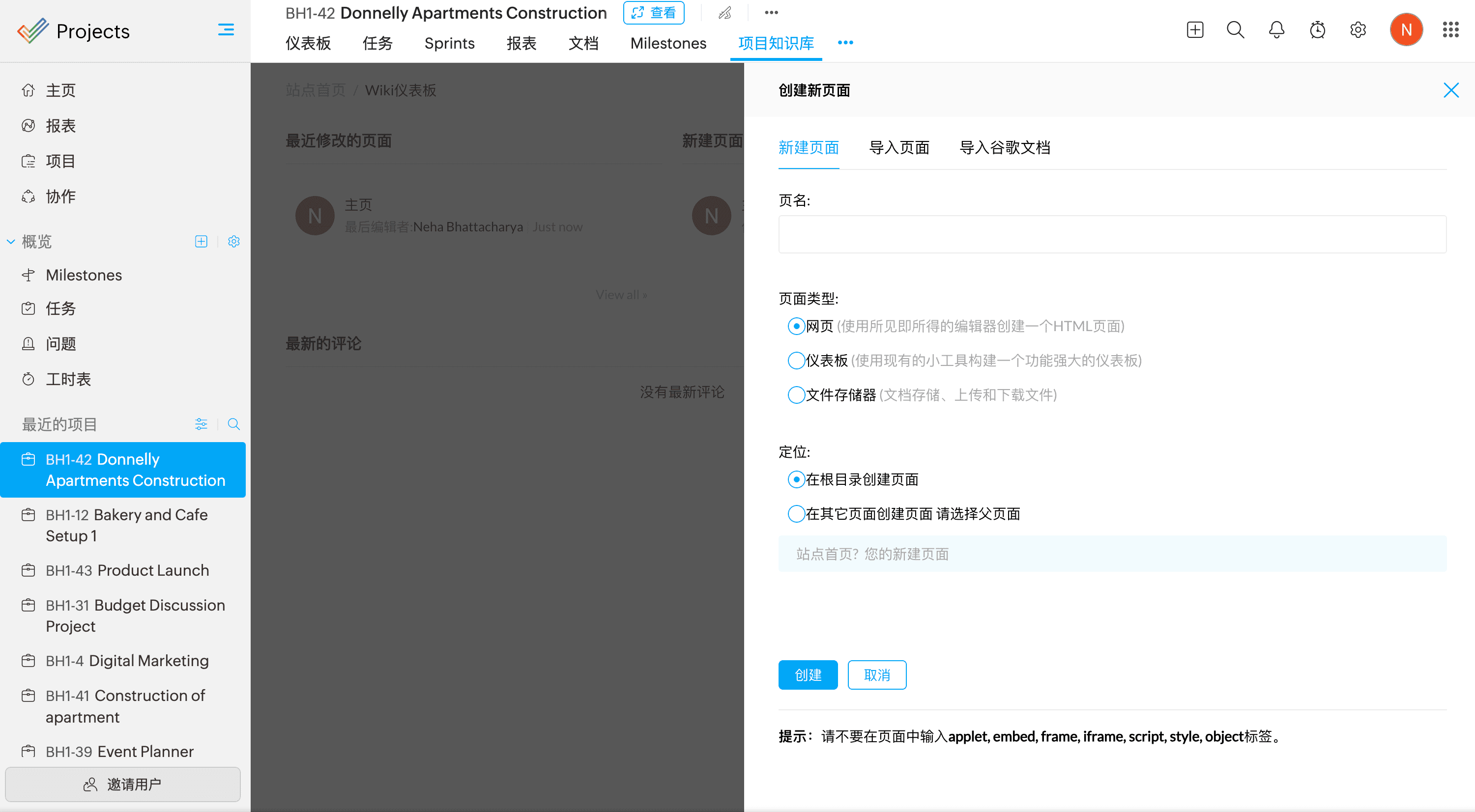
Task: Click the 创建 button
Action: click(x=808, y=675)
